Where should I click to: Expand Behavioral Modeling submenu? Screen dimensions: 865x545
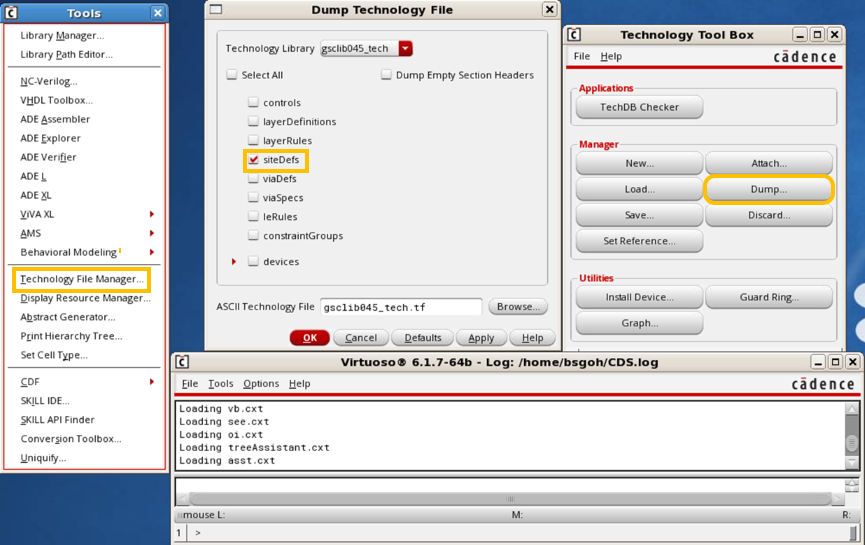pos(152,252)
